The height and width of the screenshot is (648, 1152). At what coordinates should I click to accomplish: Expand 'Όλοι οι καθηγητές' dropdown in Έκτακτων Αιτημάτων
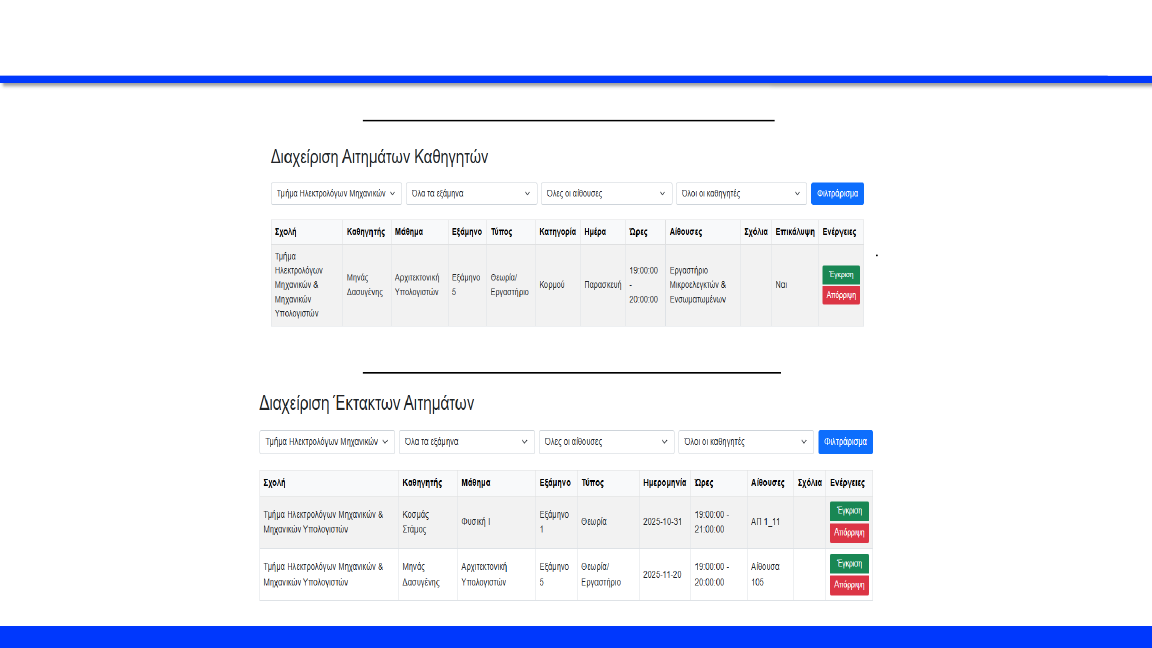click(x=745, y=442)
